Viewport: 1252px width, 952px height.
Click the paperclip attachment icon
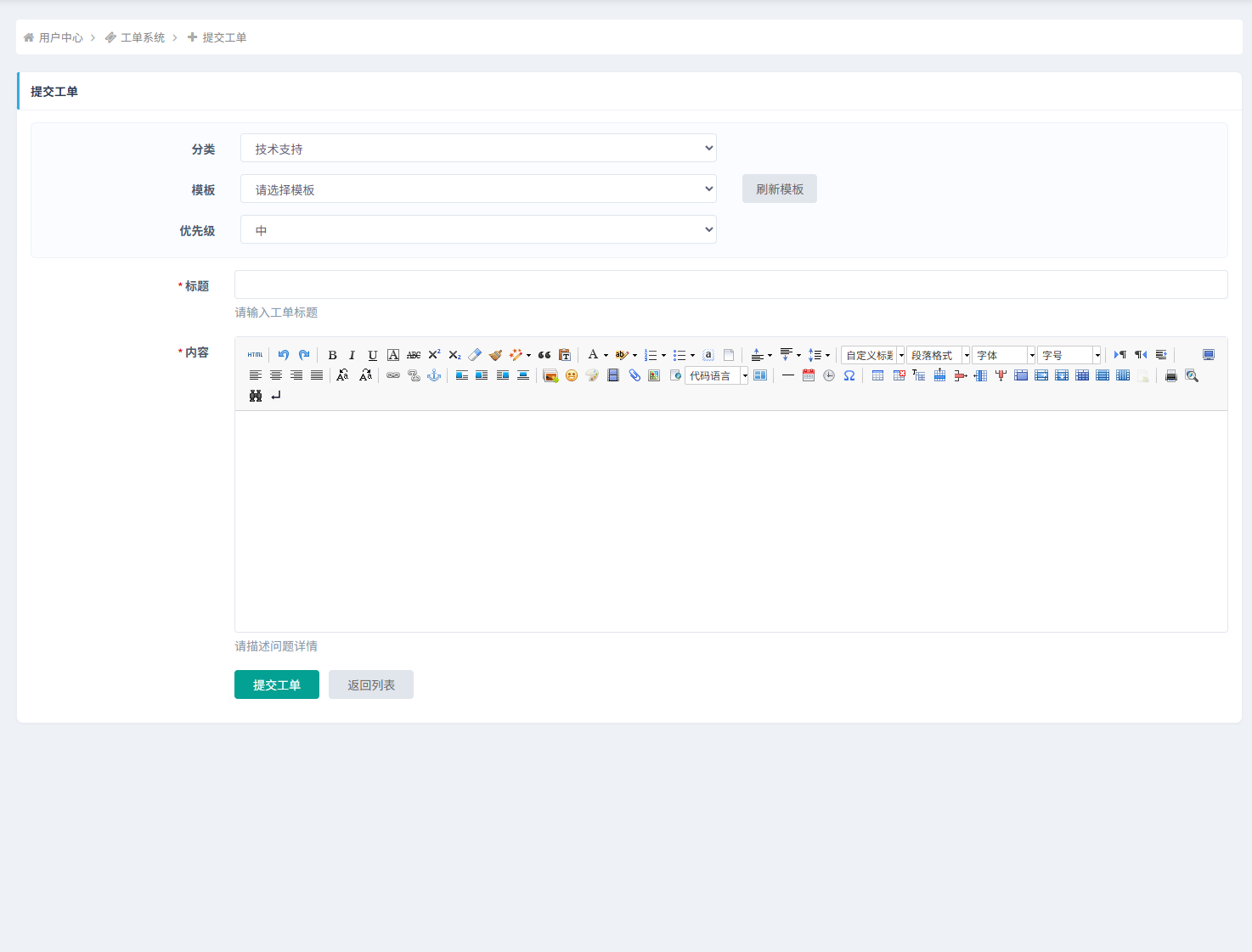pyautogui.click(x=634, y=375)
